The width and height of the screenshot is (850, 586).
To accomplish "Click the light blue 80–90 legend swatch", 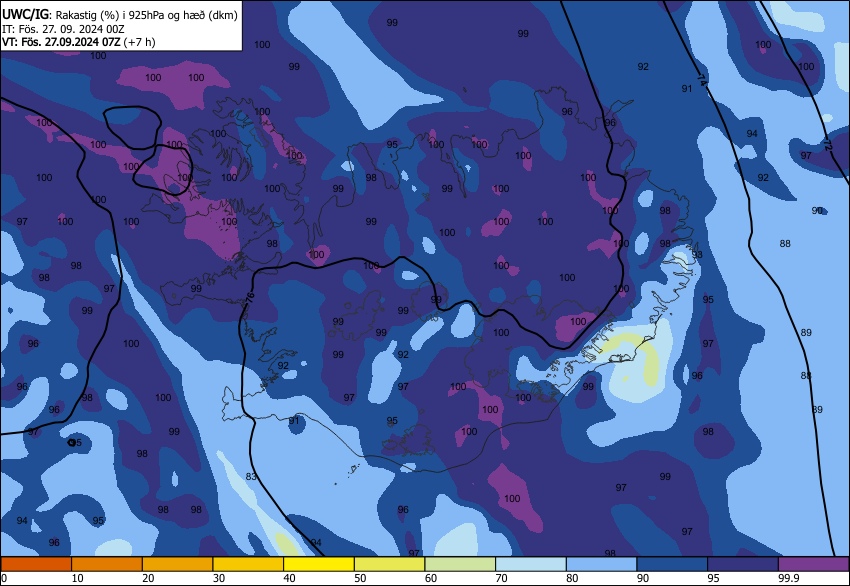I will (602, 564).
